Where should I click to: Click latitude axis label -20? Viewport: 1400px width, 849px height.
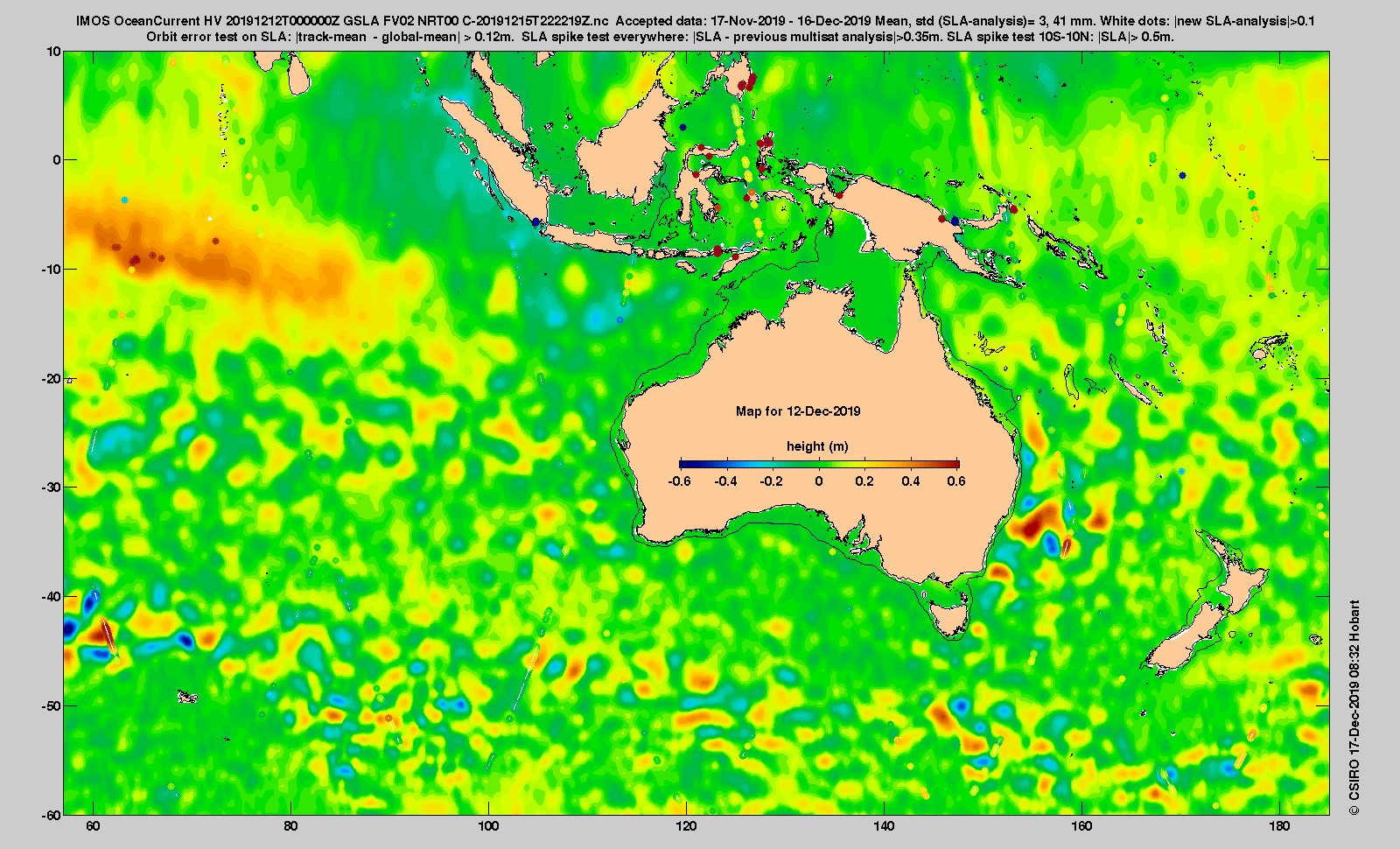click(x=52, y=378)
